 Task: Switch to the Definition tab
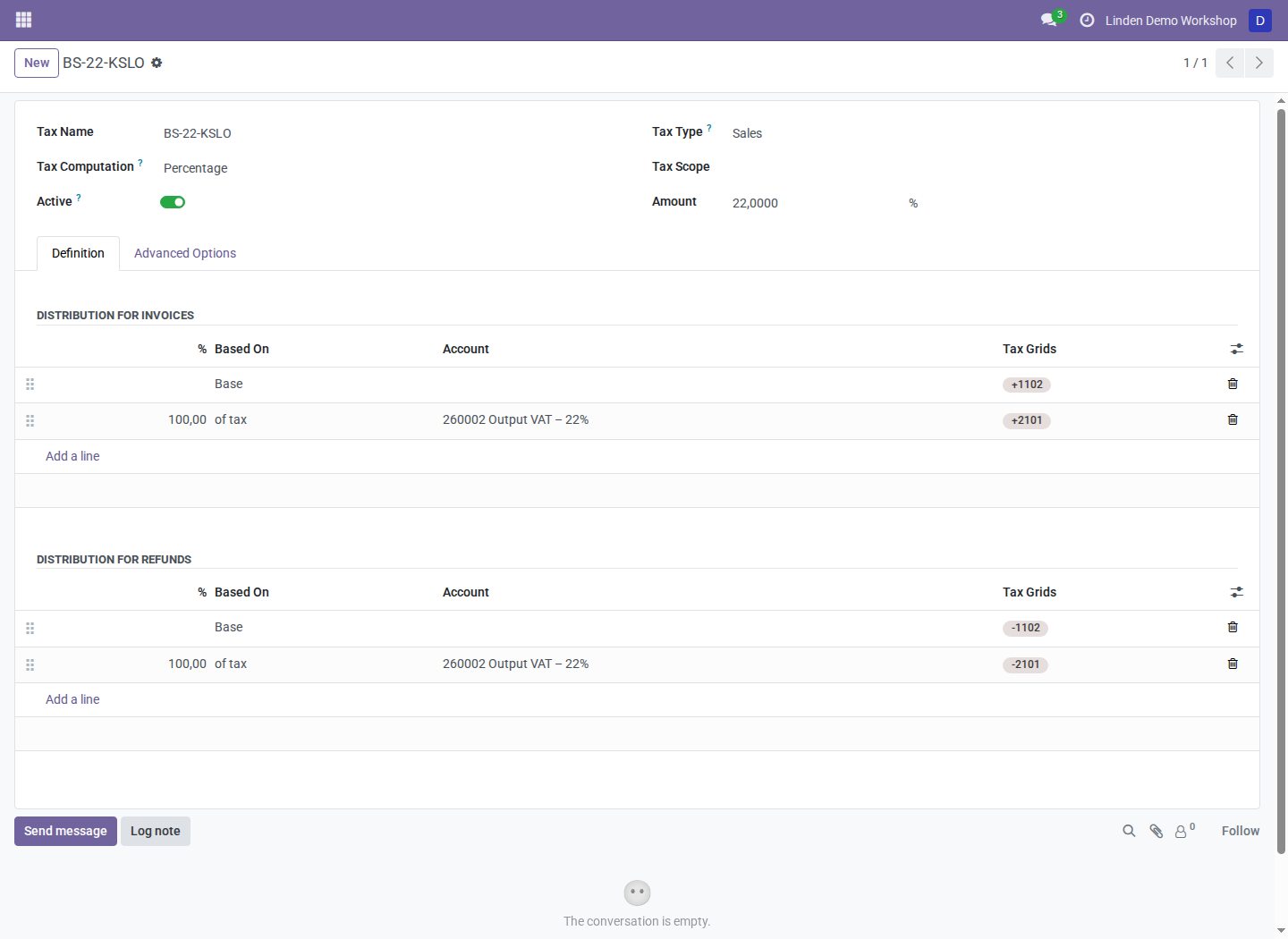point(78,253)
